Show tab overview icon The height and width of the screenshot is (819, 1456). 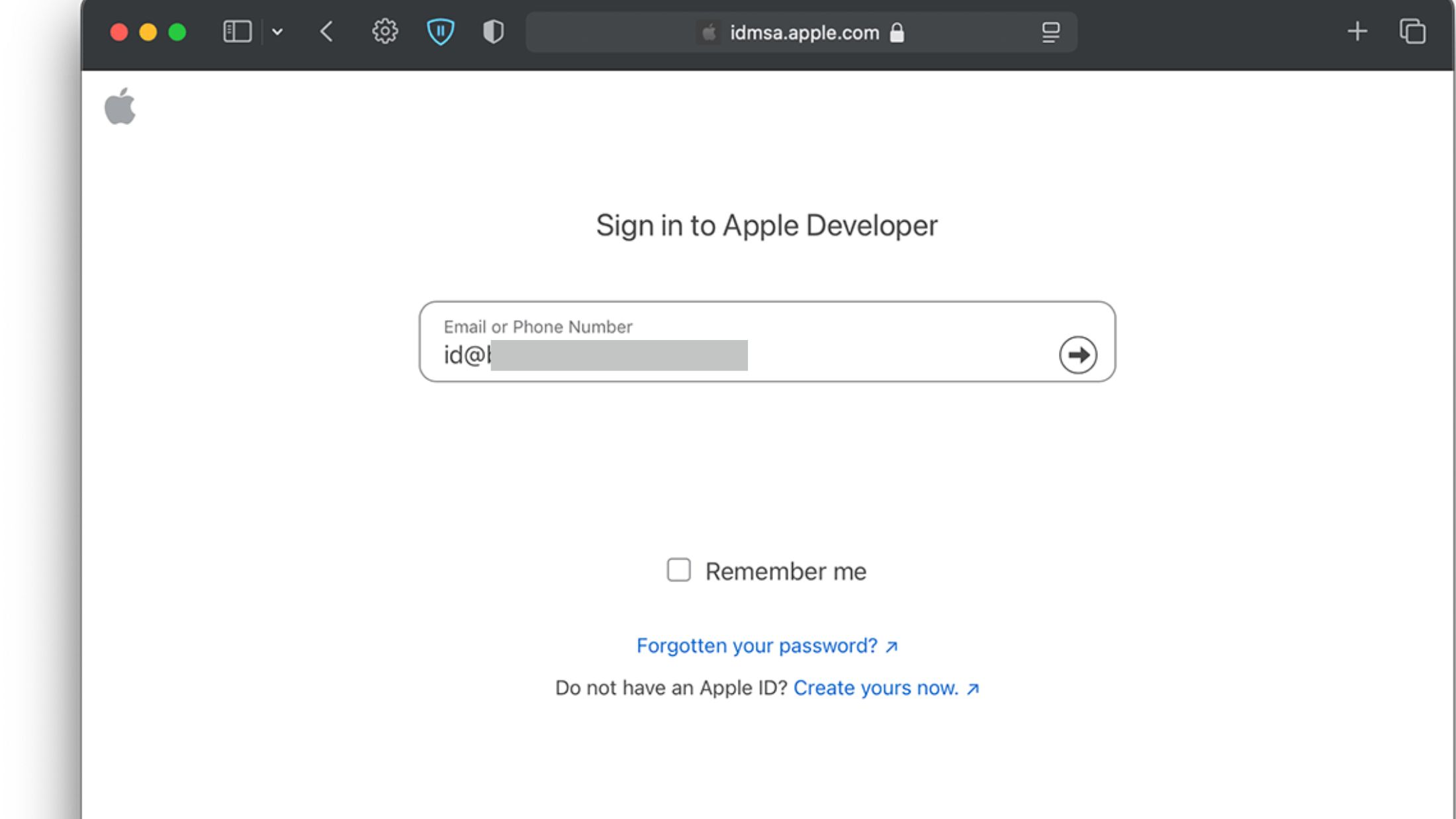(x=1412, y=32)
